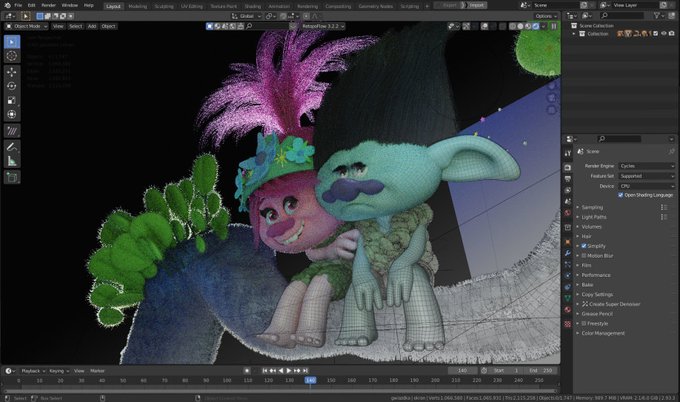Open the Render Engine Cycles dropdown
The height and width of the screenshot is (402, 680).
(647, 166)
